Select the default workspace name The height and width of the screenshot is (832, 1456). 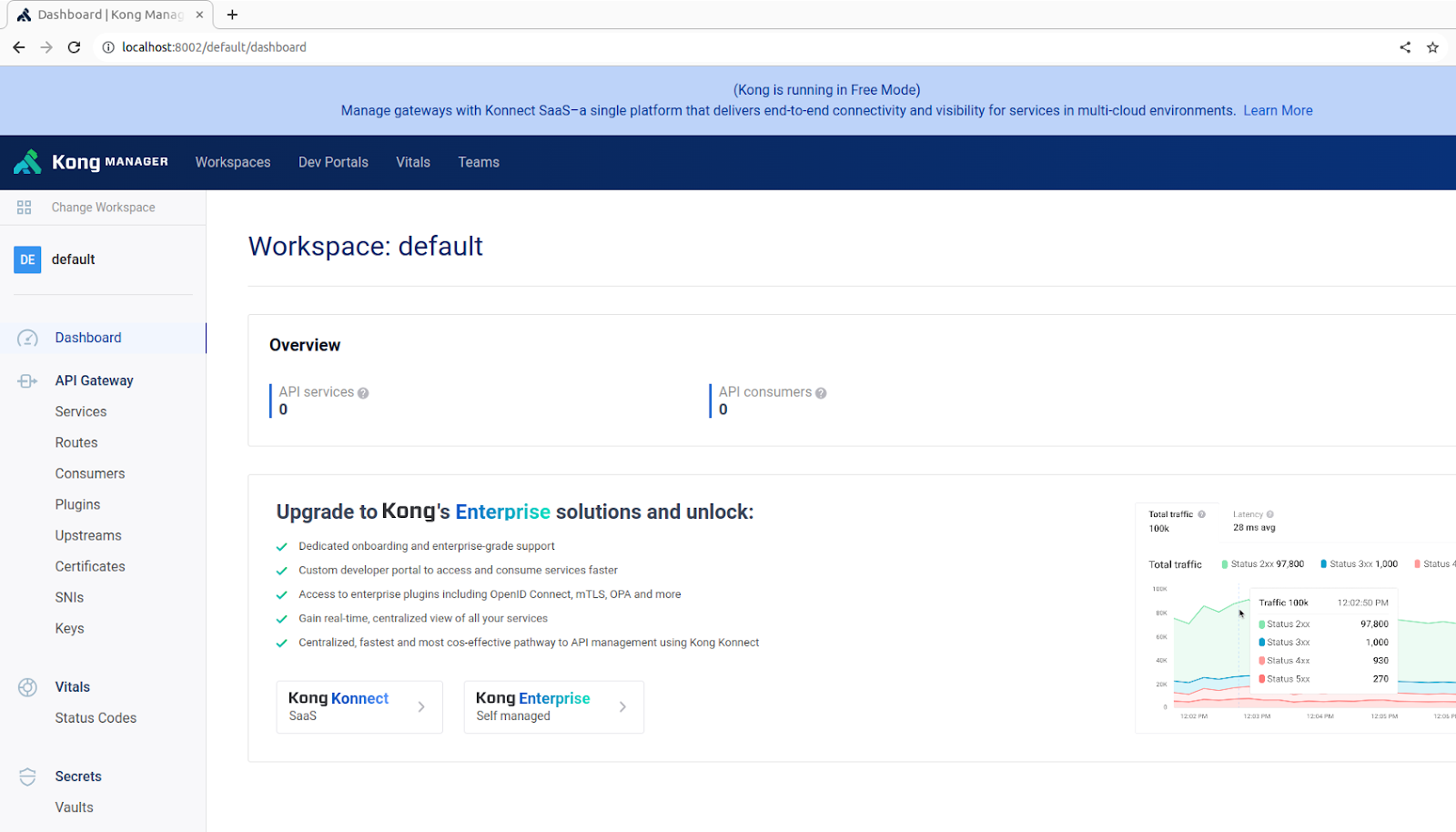[73, 259]
